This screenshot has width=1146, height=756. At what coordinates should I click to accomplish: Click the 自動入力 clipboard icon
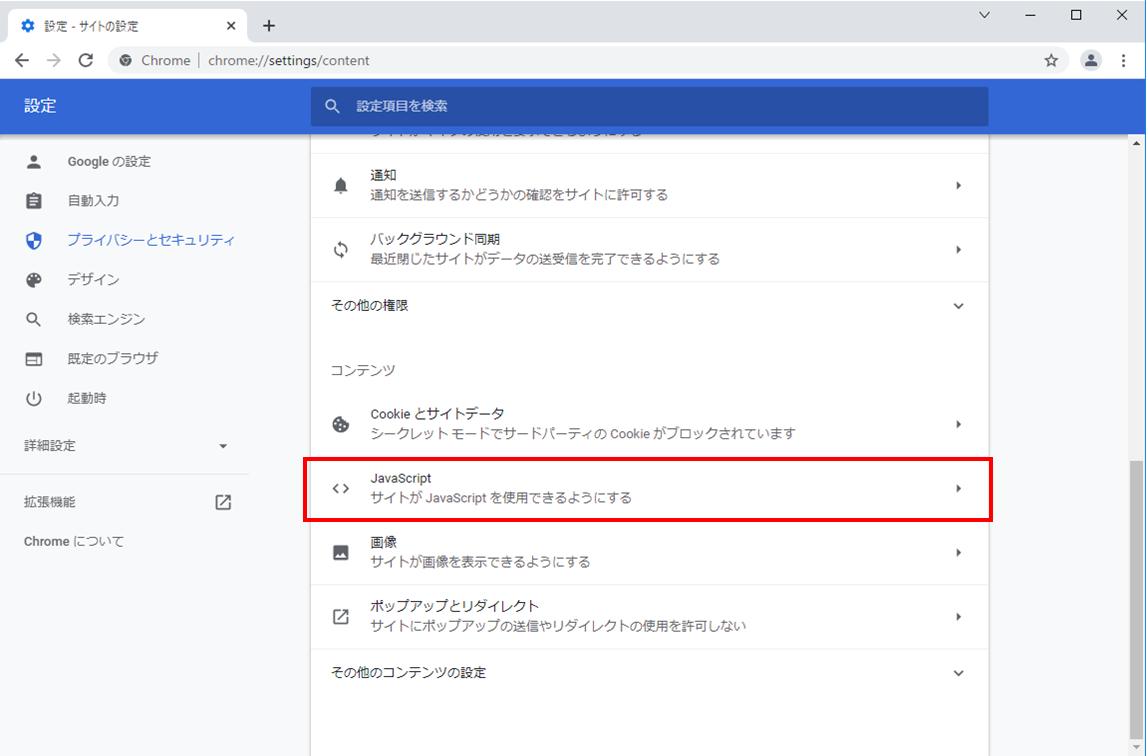click(x=34, y=201)
